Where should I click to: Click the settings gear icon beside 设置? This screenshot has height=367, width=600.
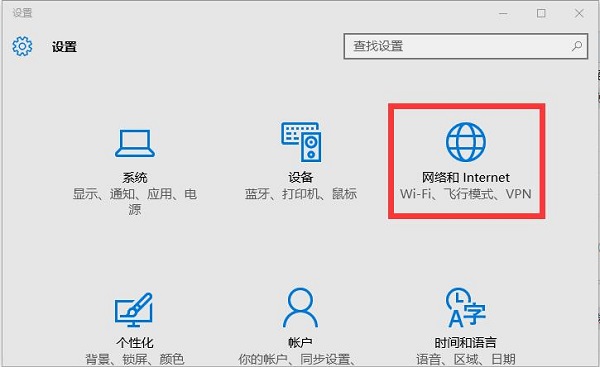click(22, 46)
